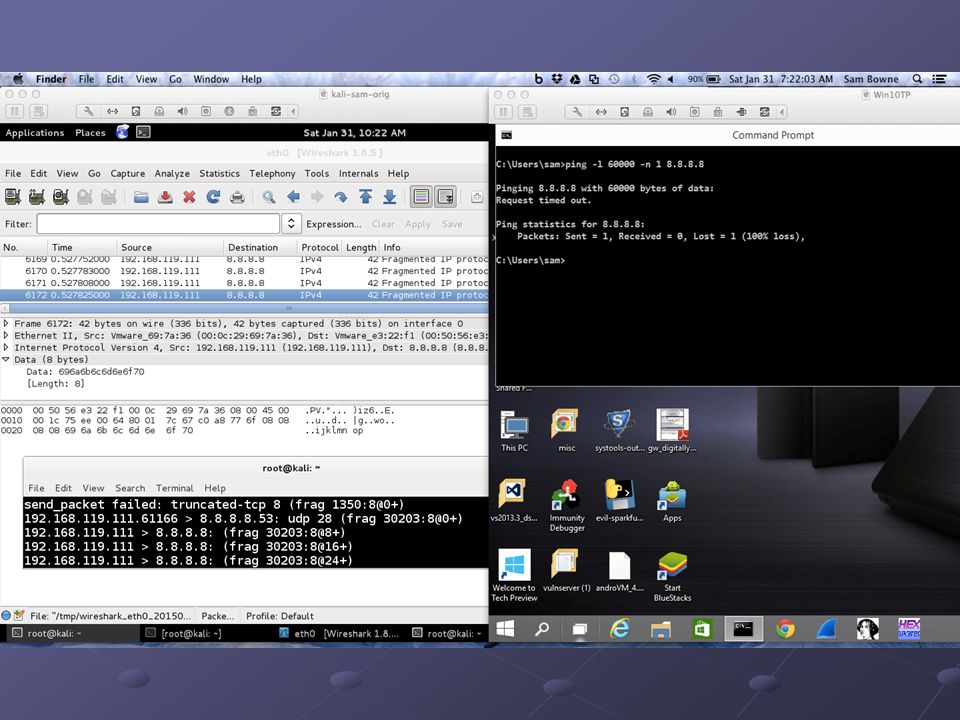Open Spotlight search in Mac menu bar
This screenshot has height=720, width=960.
(x=917, y=79)
